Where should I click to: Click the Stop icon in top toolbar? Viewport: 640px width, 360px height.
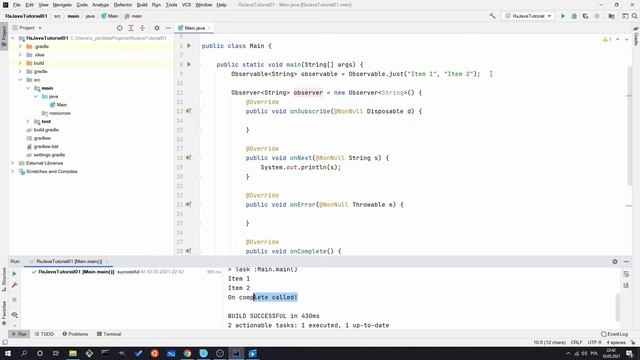[597, 16]
